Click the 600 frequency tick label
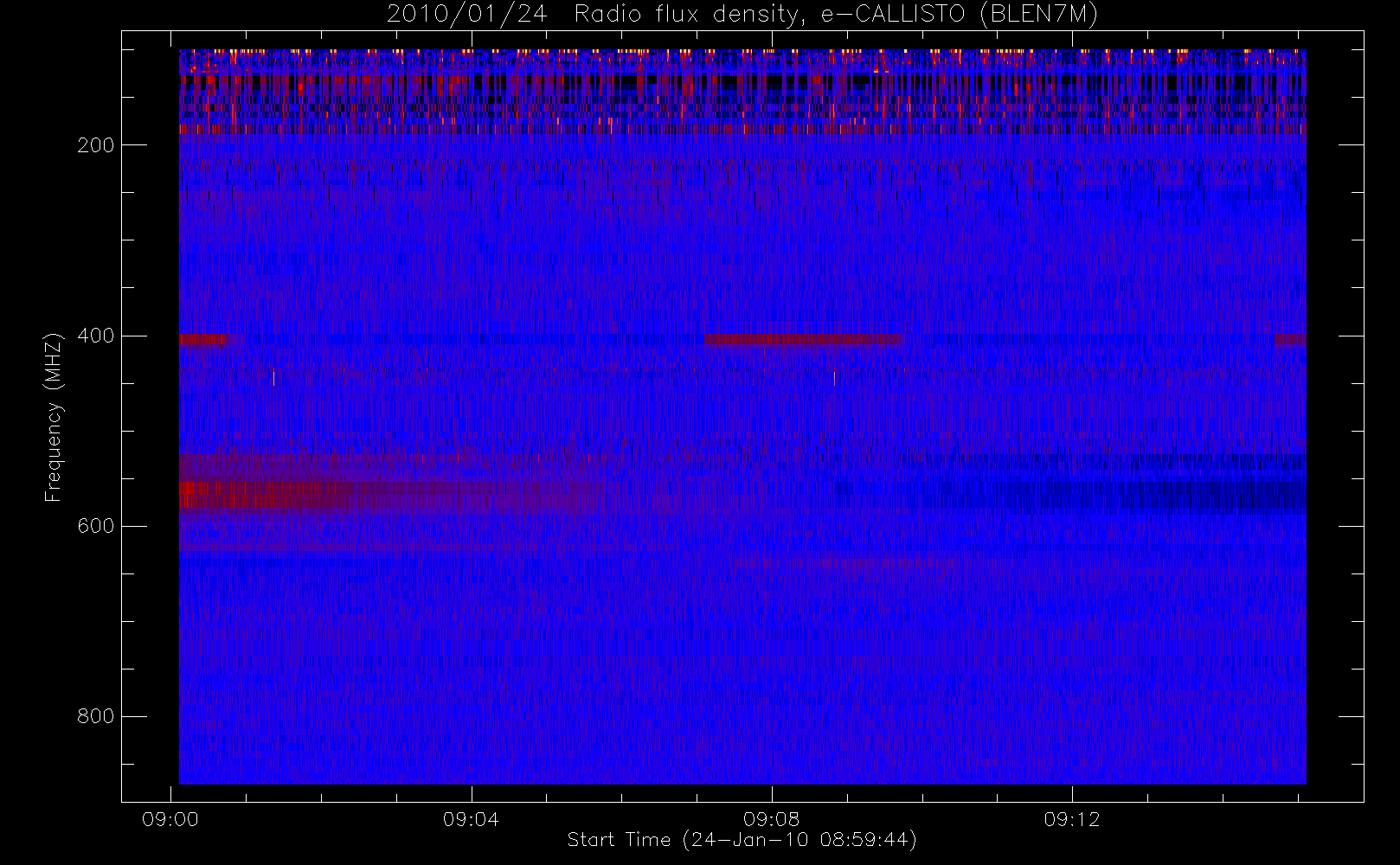1400x865 pixels. (95, 526)
